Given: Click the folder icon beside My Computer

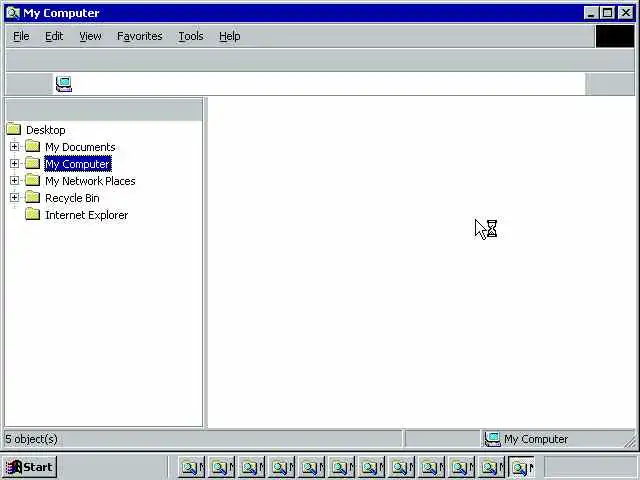Looking at the screenshot, I should click(32, 163).
